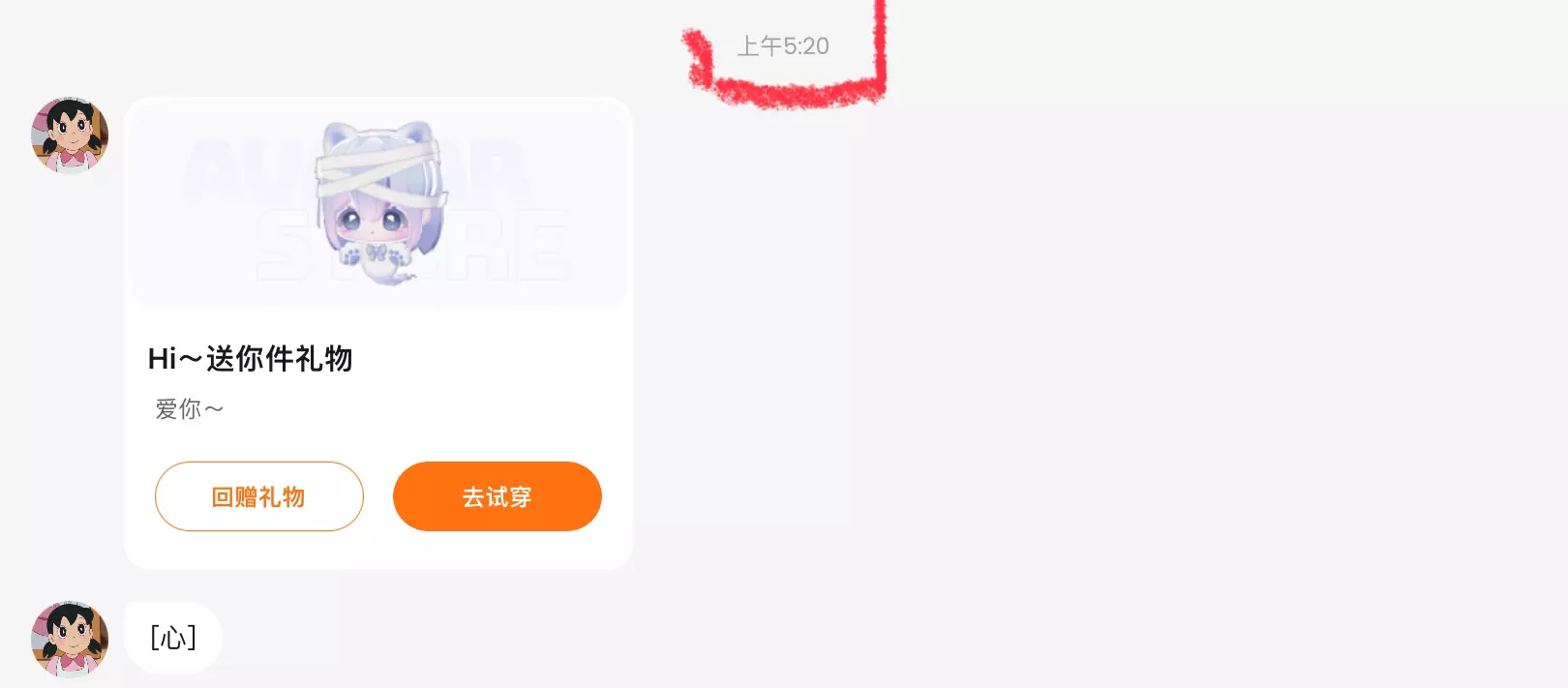Click the gift card's white area below the buttons

click(x=378, y=549)
